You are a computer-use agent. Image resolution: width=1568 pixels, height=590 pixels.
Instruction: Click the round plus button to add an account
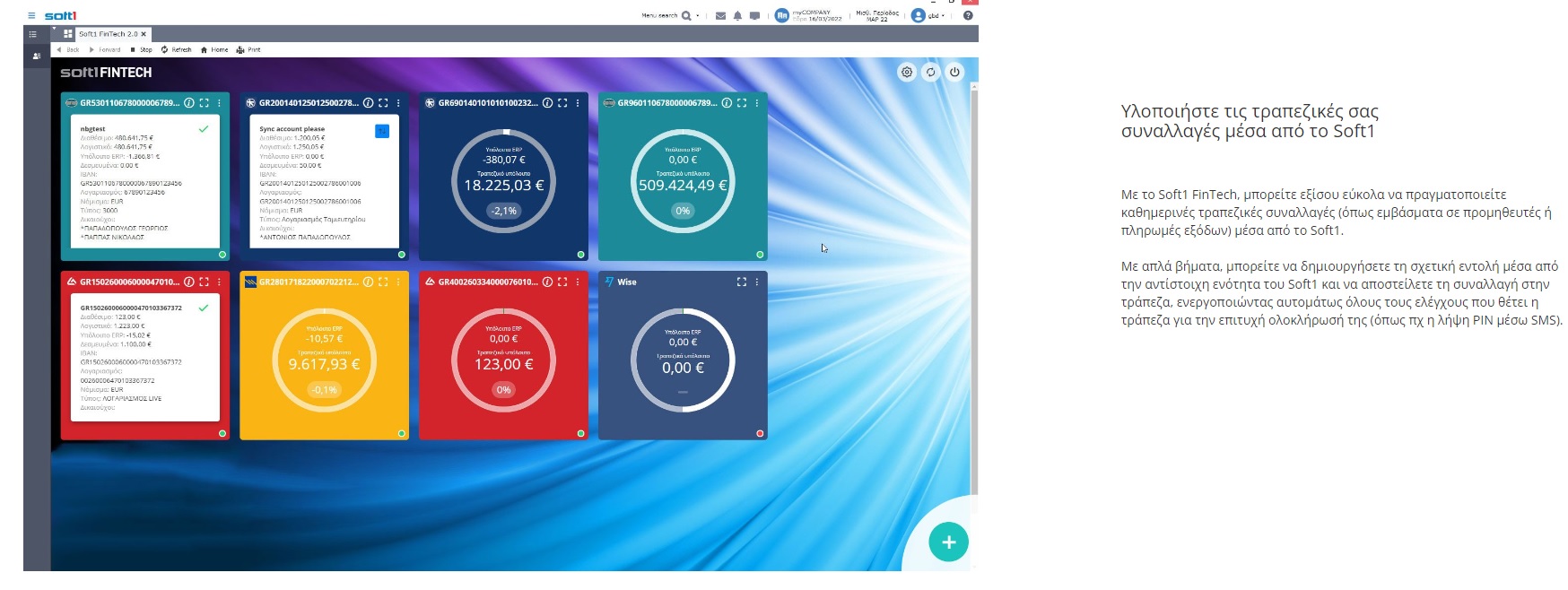point(948,542)
